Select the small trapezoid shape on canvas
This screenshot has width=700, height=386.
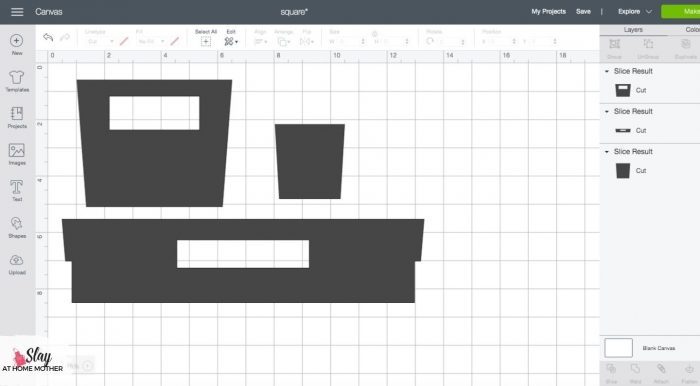point(310,162)
